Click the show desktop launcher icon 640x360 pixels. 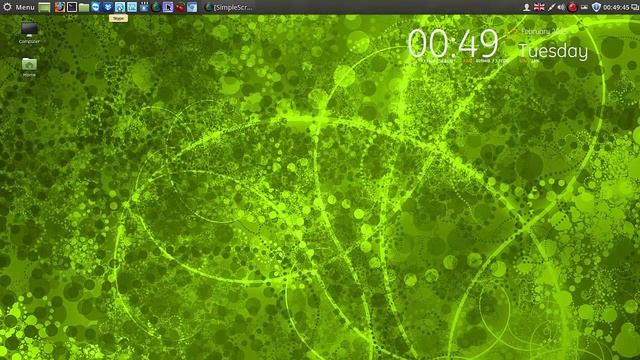(44, 7)
